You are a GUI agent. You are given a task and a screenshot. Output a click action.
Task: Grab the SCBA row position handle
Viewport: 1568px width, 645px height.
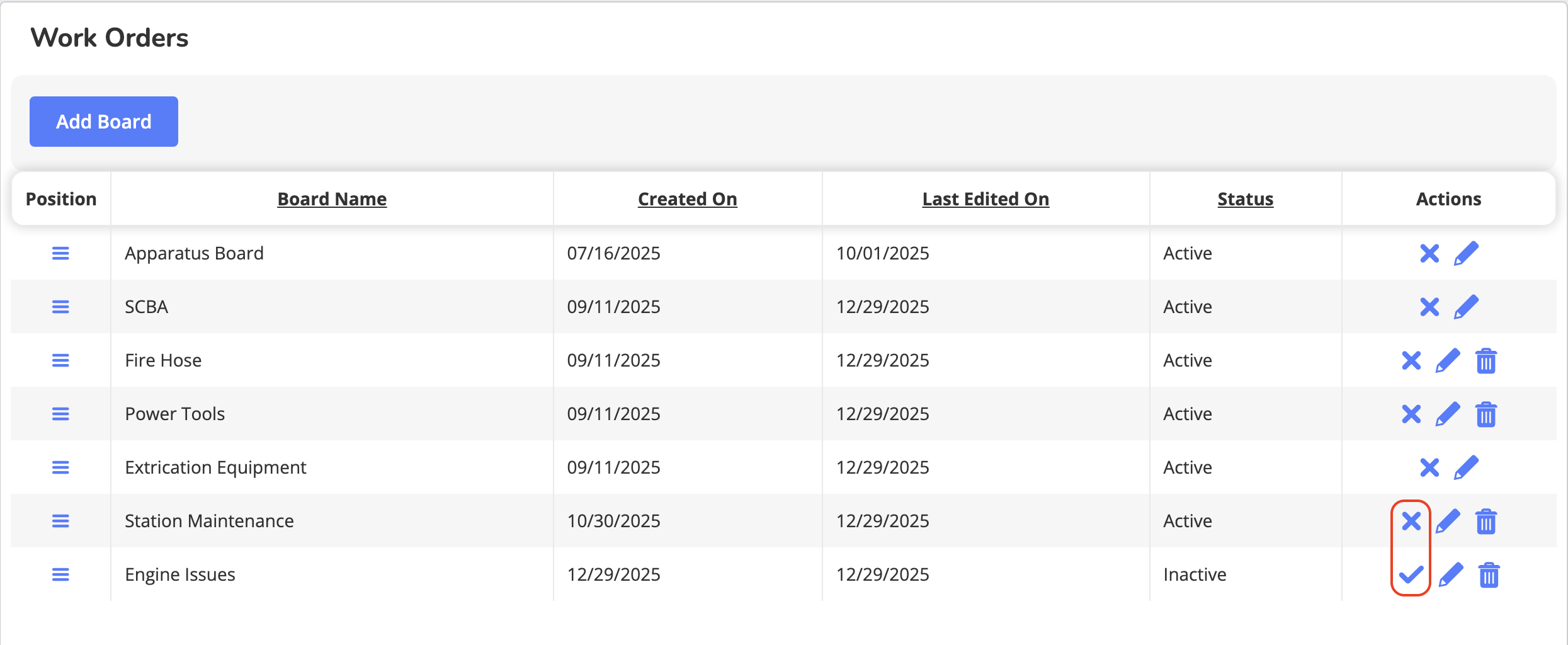60,307
